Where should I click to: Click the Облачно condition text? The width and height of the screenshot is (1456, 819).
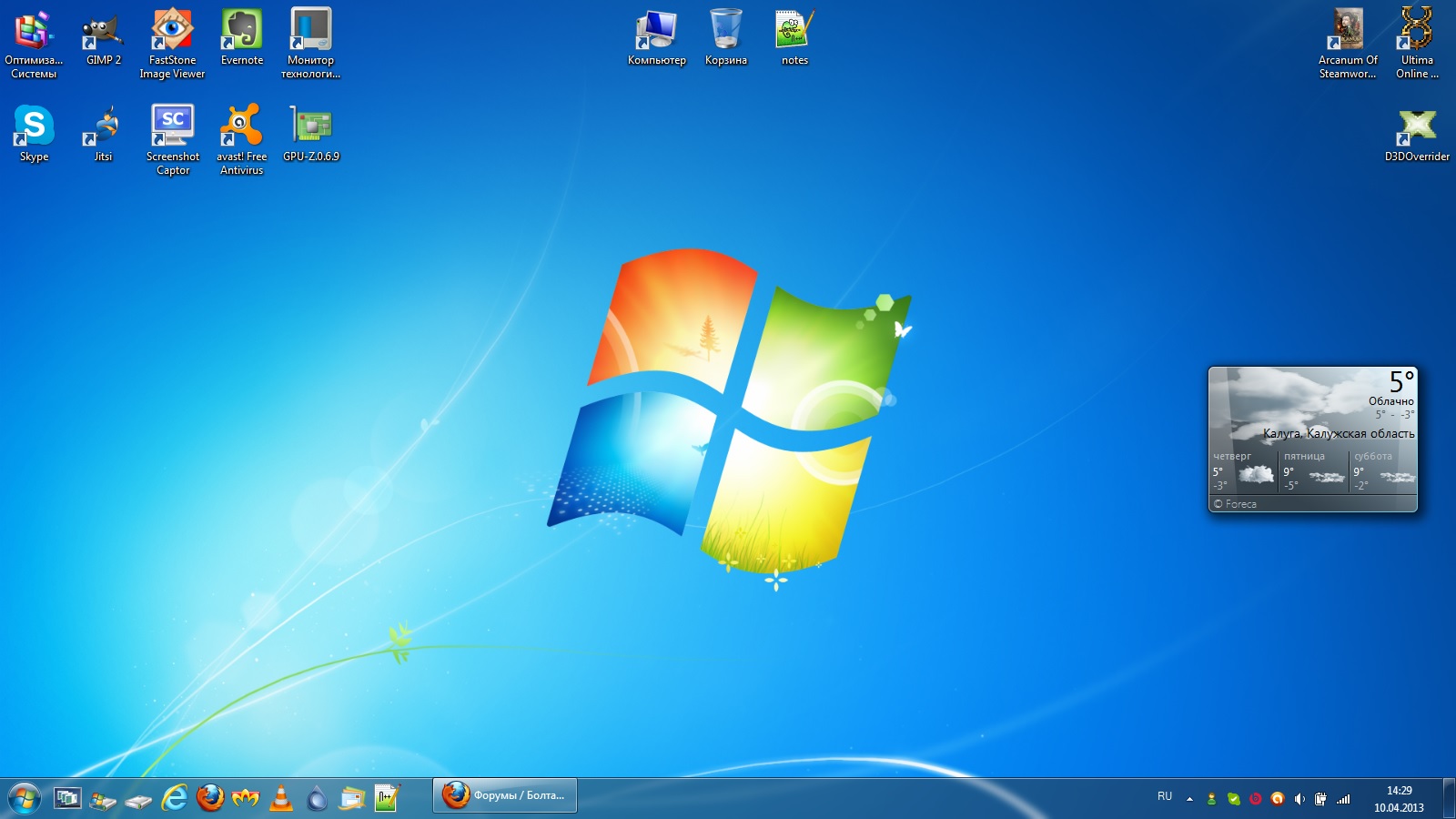(1391, 401)
